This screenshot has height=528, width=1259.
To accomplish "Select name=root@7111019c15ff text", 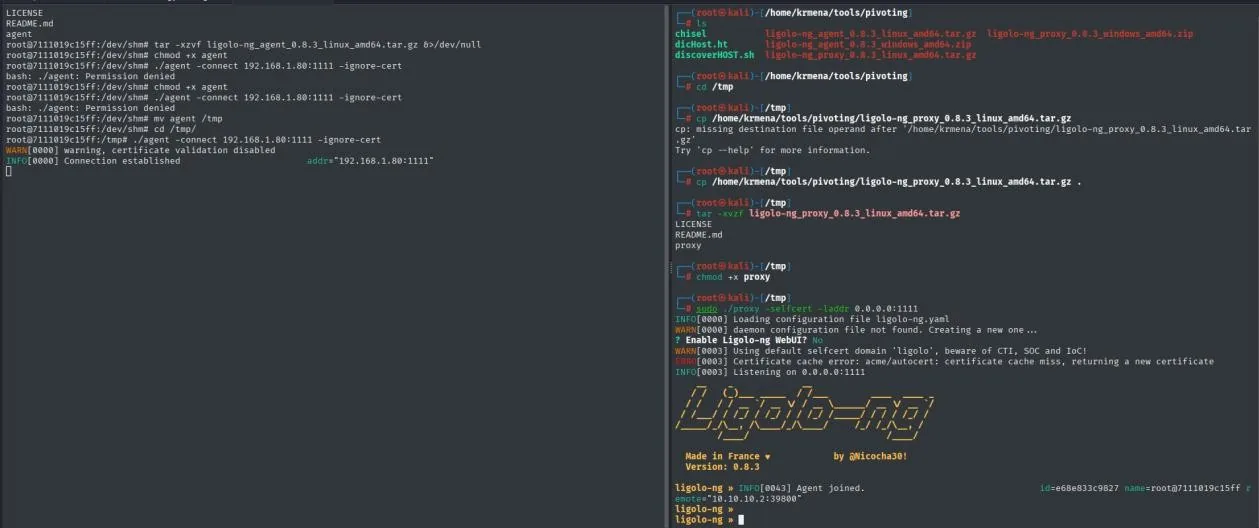I will click(x=1183, y=488).
